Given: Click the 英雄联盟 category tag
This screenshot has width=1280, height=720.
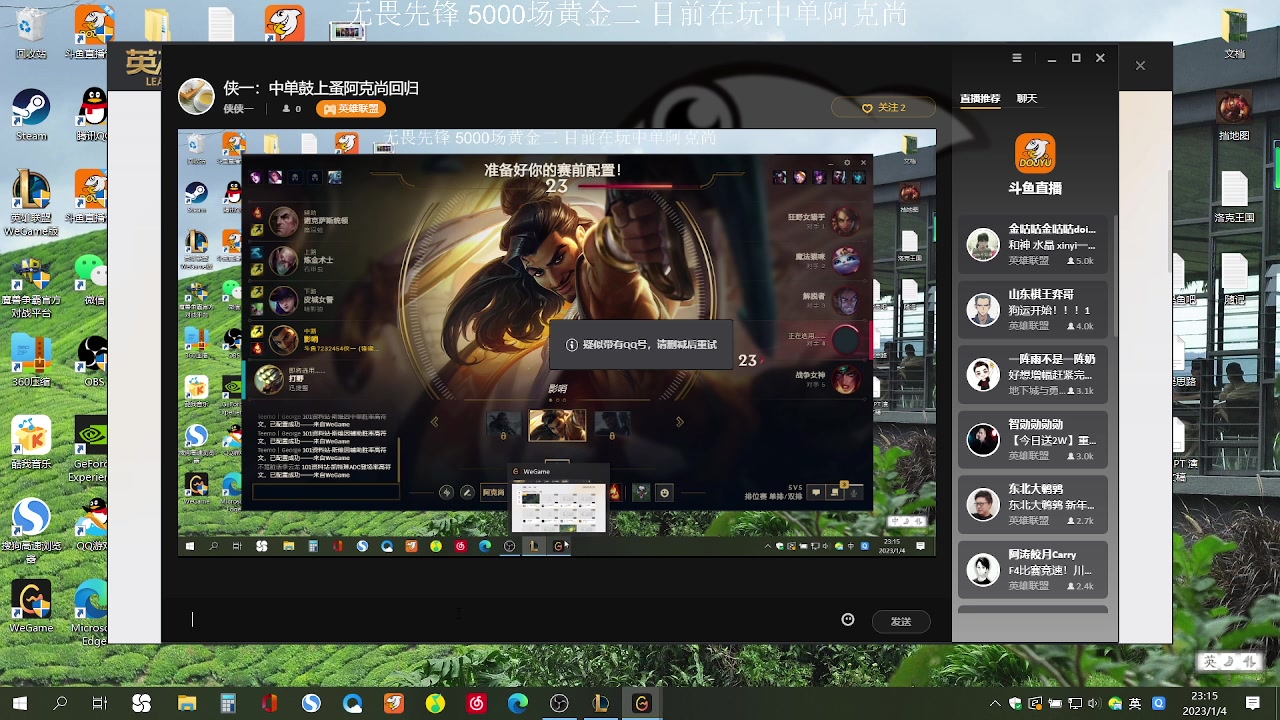Looking at the screenshot, I should point(351,109).
